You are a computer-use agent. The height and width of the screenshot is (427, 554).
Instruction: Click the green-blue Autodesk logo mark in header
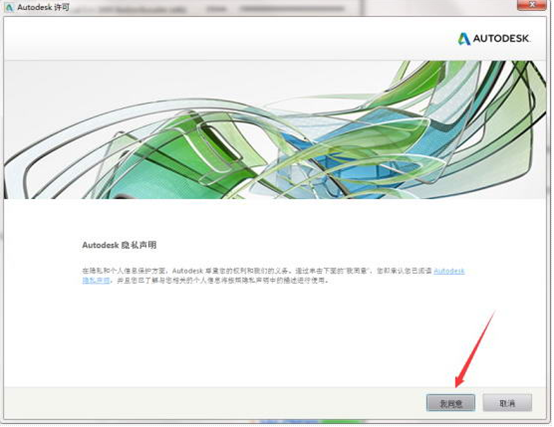pyautogui.click(x=464, y=39)
